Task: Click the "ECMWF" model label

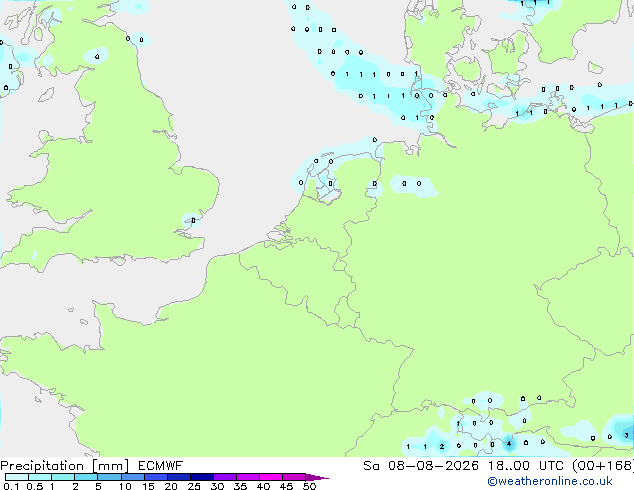Action: click(161, 466)
